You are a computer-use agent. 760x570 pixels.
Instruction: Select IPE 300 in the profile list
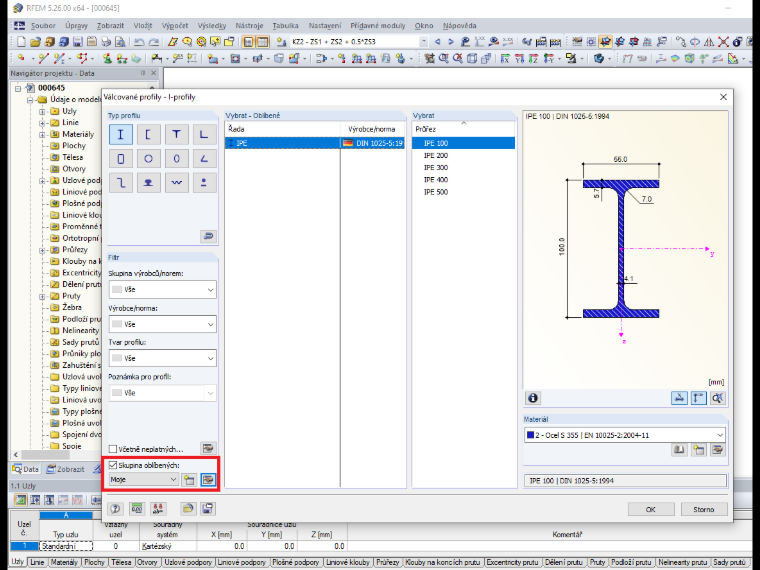pyautogui.click(x=463, y=168)
